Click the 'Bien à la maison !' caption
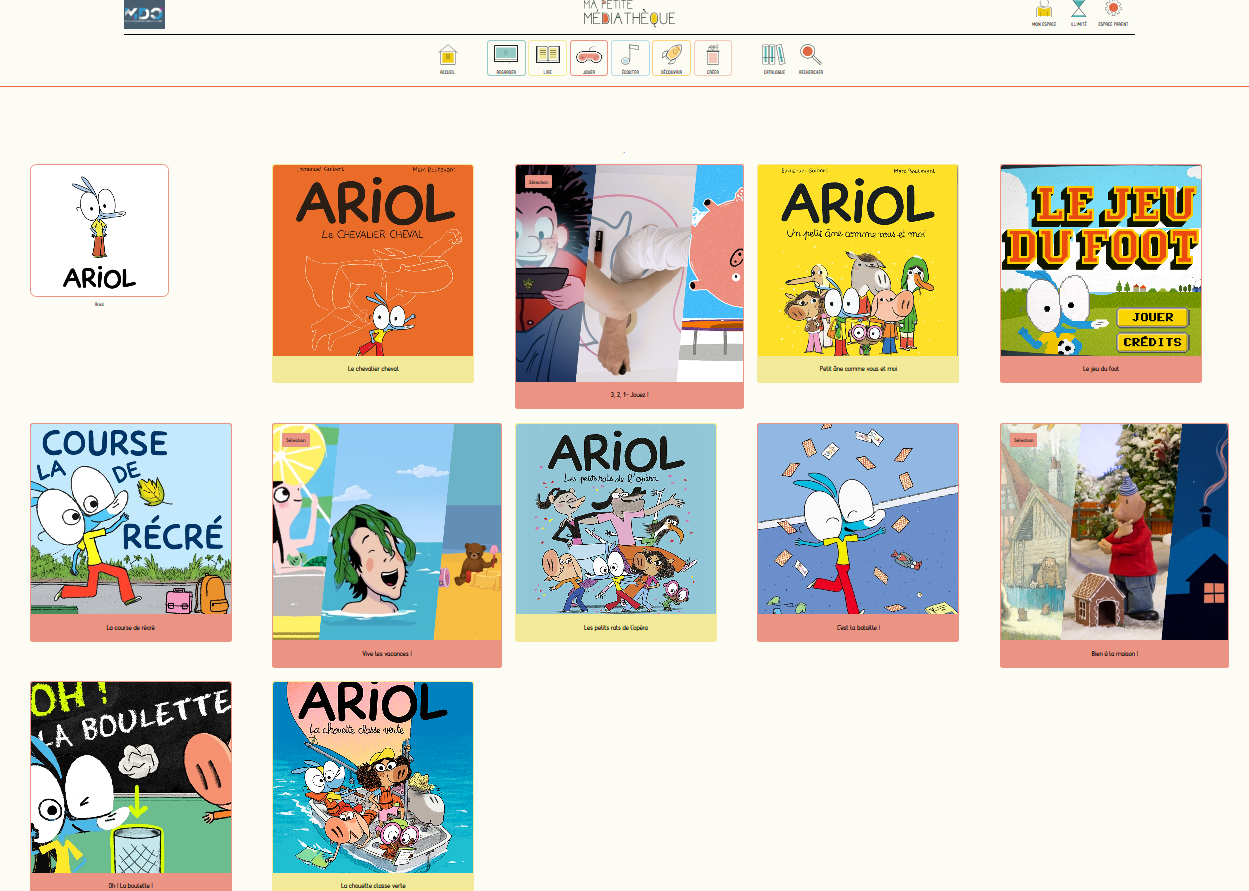The height and width of the screenshot is (891, 1249). [x=1115, y=654]
